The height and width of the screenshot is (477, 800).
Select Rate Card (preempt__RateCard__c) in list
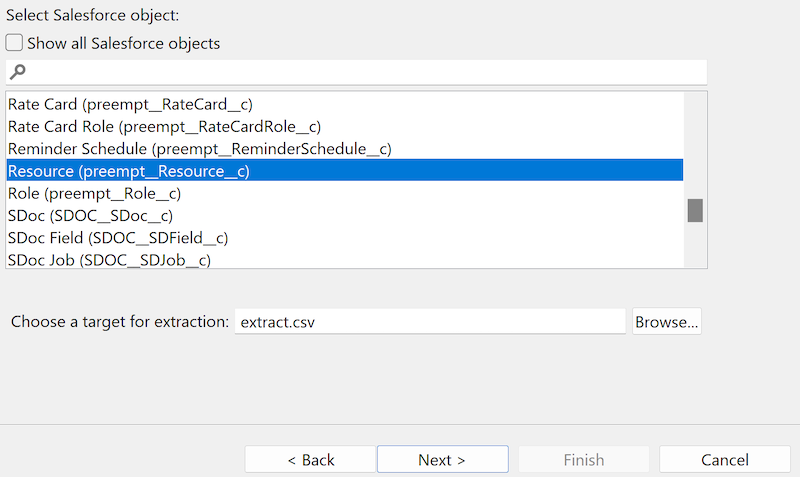130,104
